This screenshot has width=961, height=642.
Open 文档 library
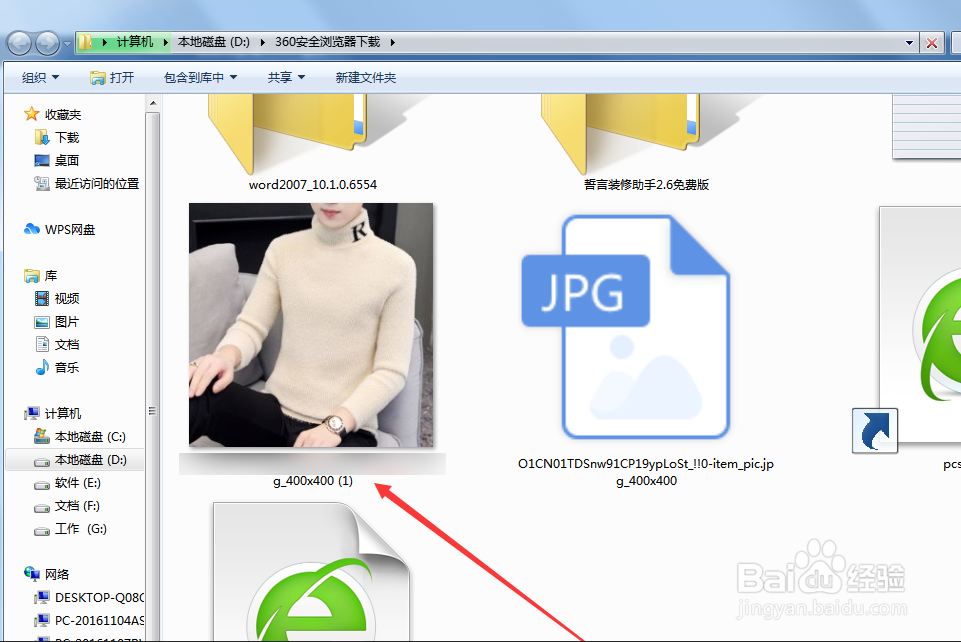pyautogui.click(x=67, y=344)
